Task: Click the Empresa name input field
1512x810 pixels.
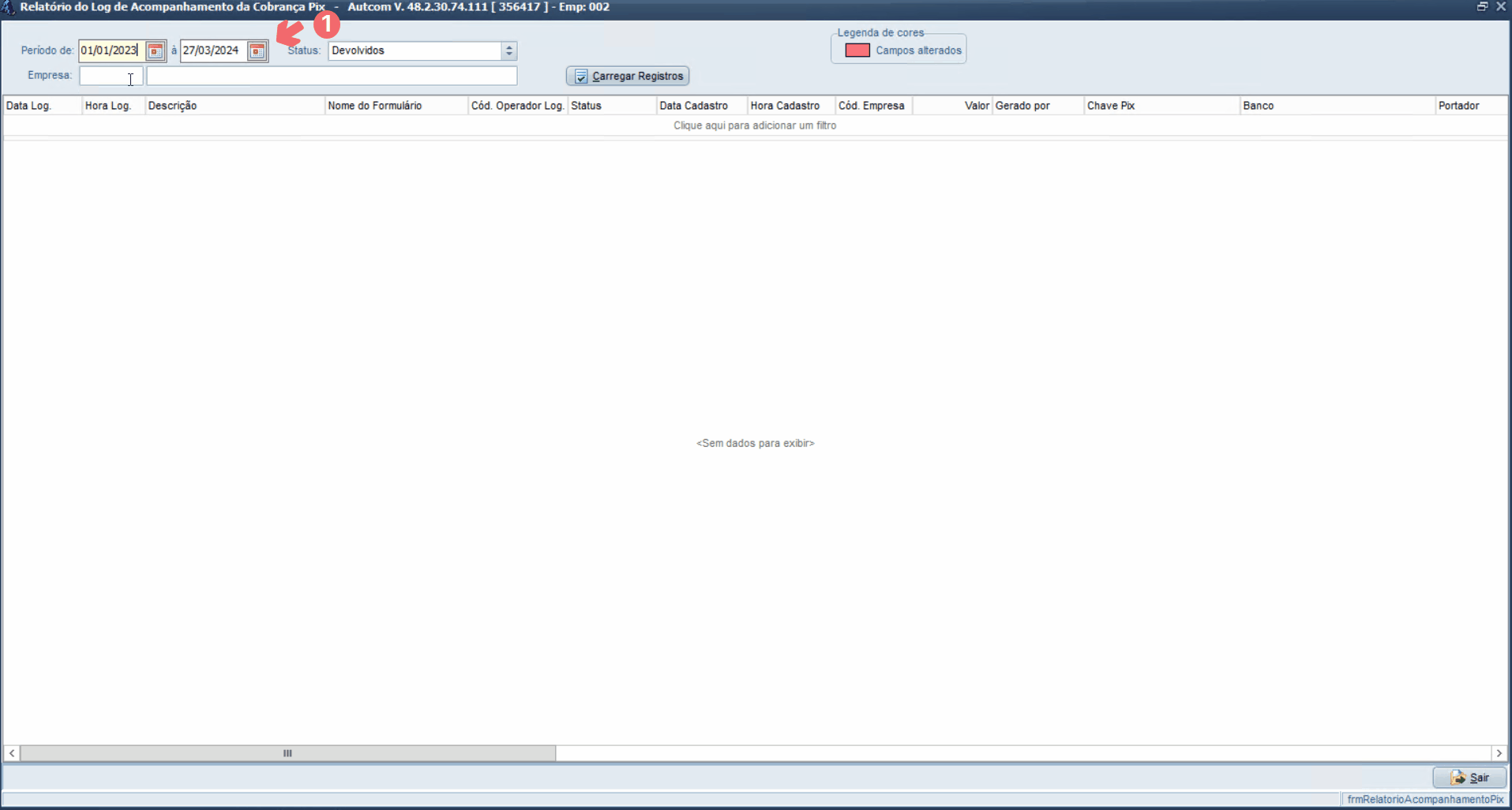Action: click(x=332, y=76)
